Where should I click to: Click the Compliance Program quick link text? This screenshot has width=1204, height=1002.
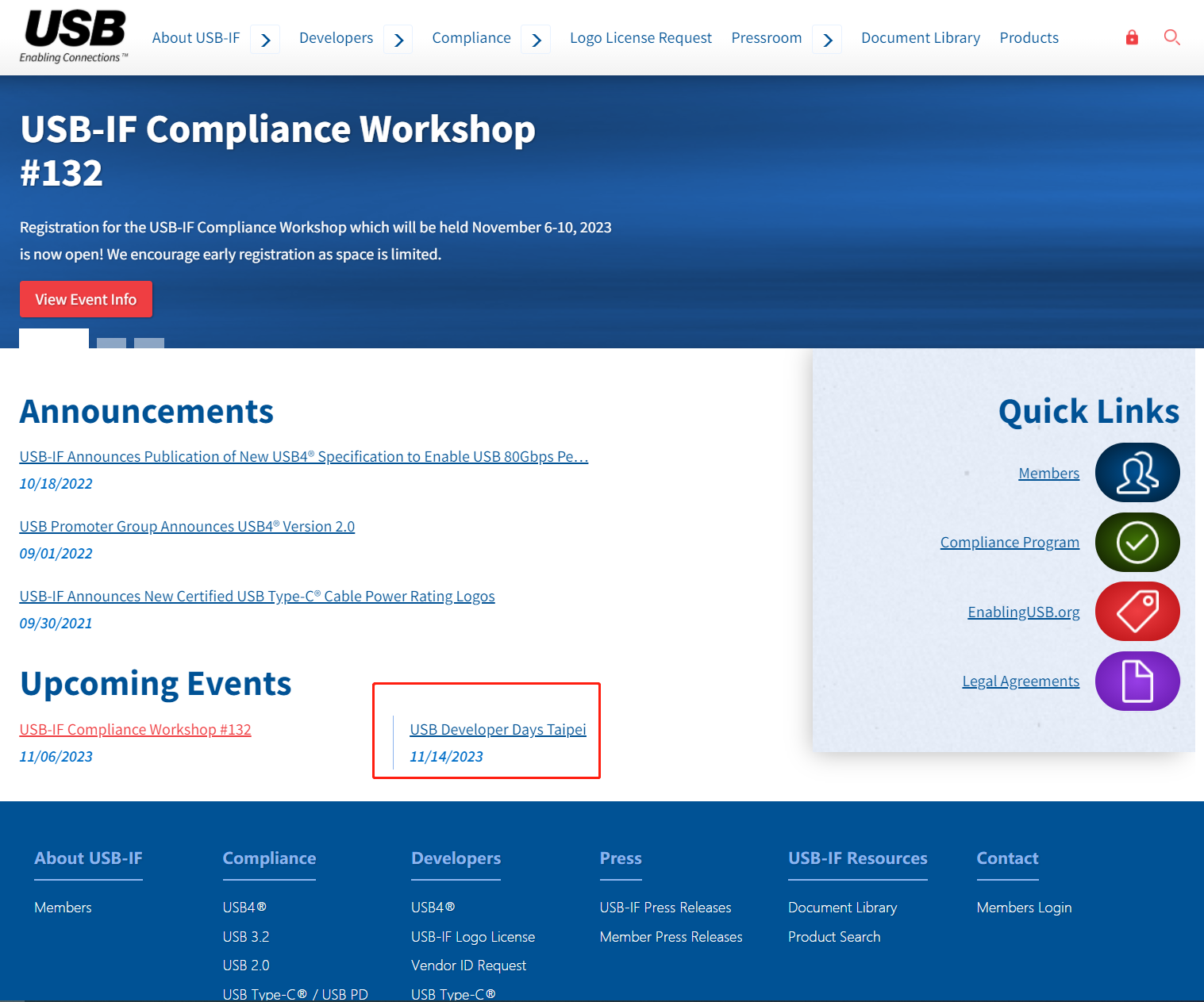(1010, 543)
